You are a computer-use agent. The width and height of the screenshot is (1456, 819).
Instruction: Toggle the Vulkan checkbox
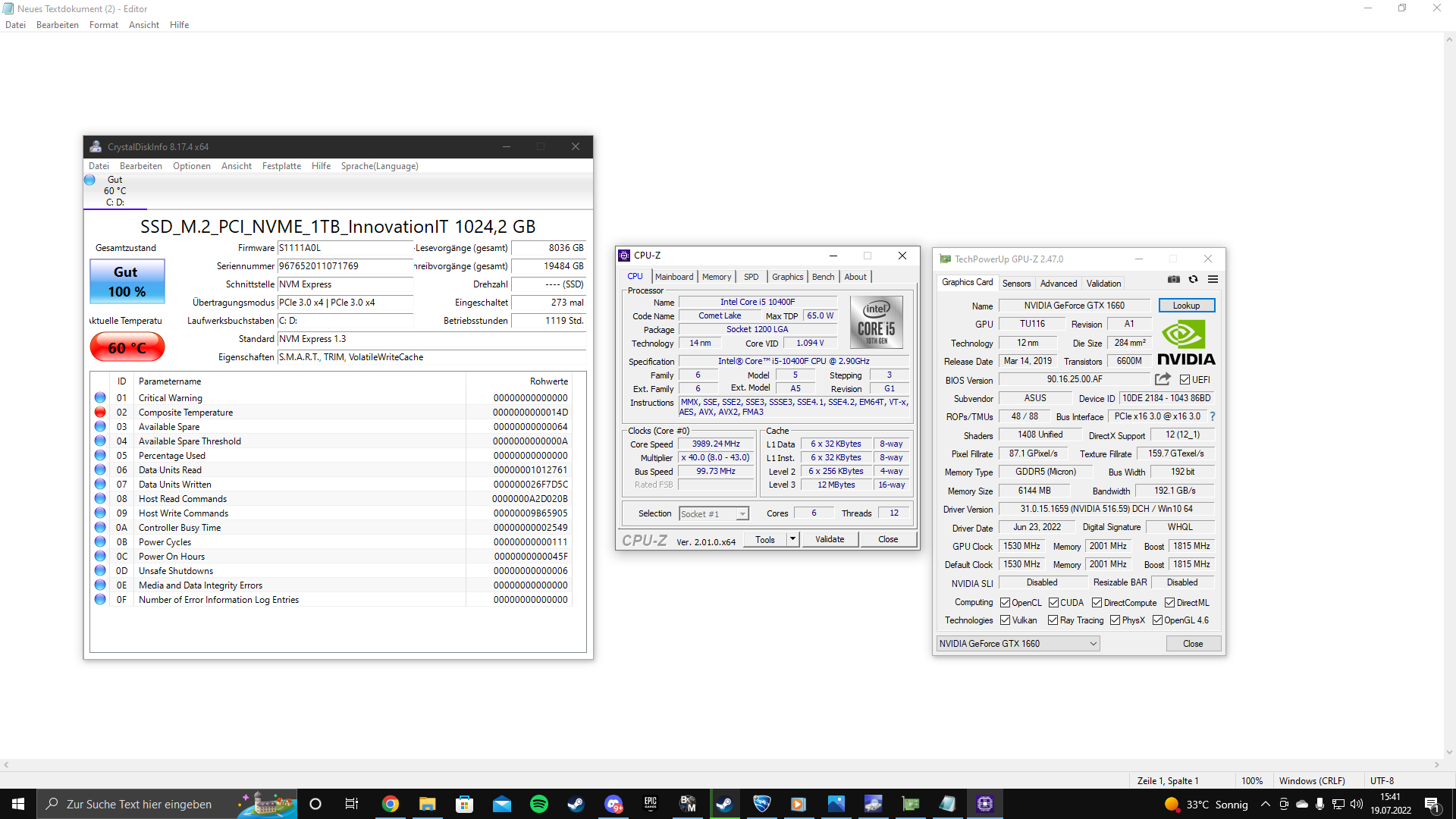coord(1005,620)
